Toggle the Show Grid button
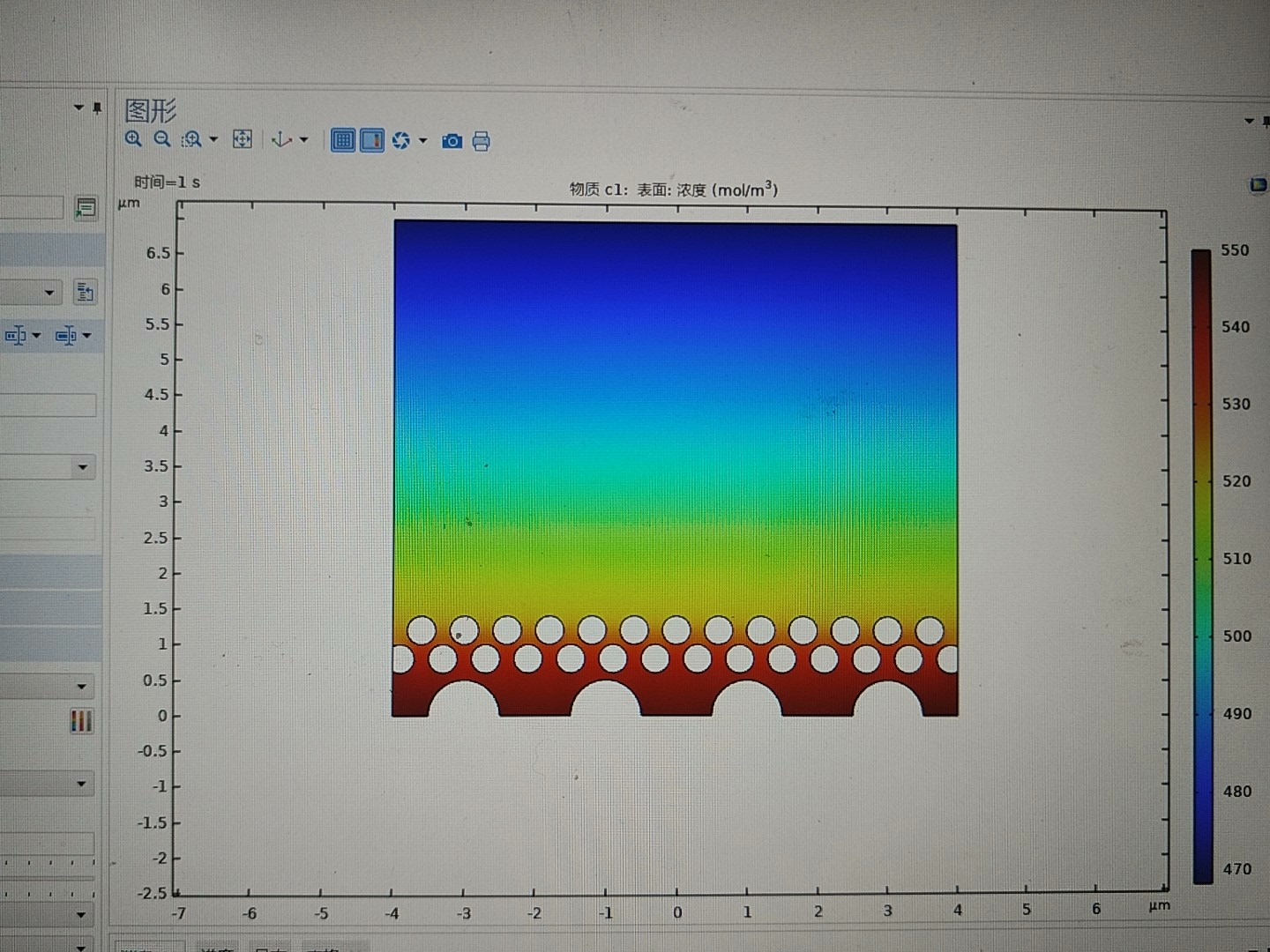Screen dimensions: 1270x952 [x=343, y=140]
